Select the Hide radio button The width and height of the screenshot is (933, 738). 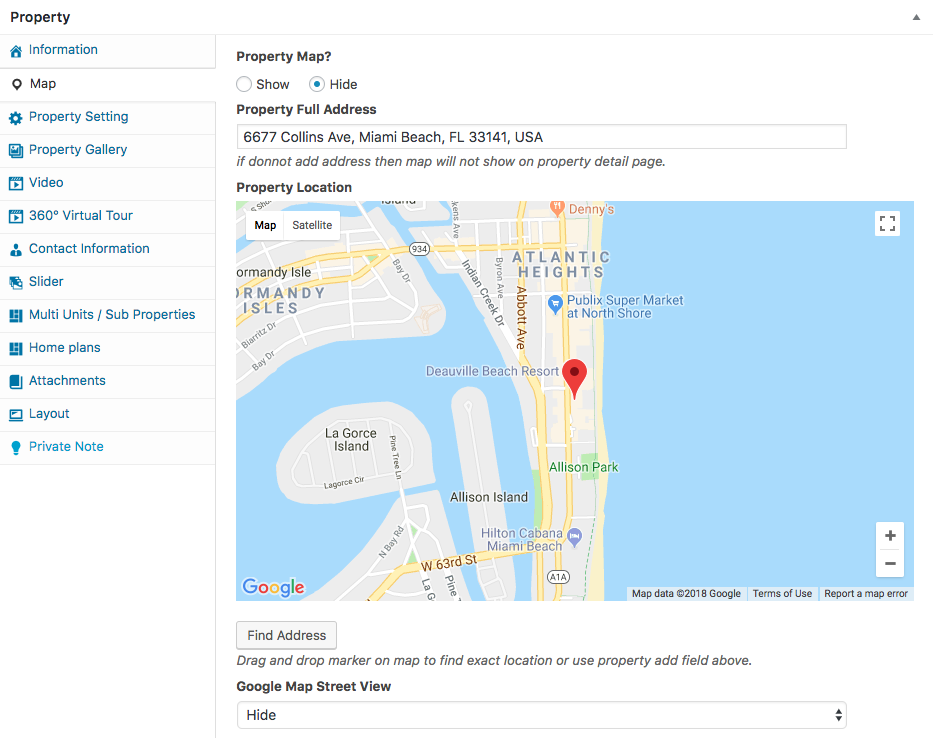pyautogui.click(x=317, y=85)
